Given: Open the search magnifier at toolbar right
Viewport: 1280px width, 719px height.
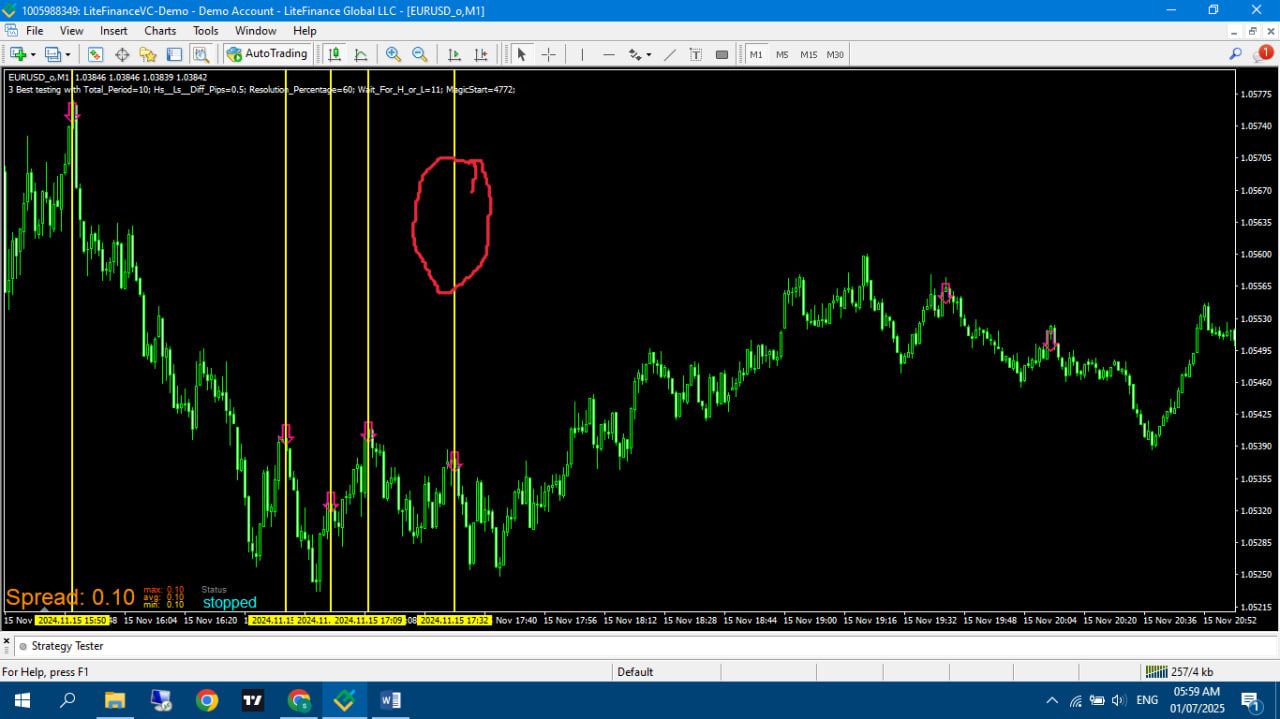Looking at the screenshot, I should 1236,54.
